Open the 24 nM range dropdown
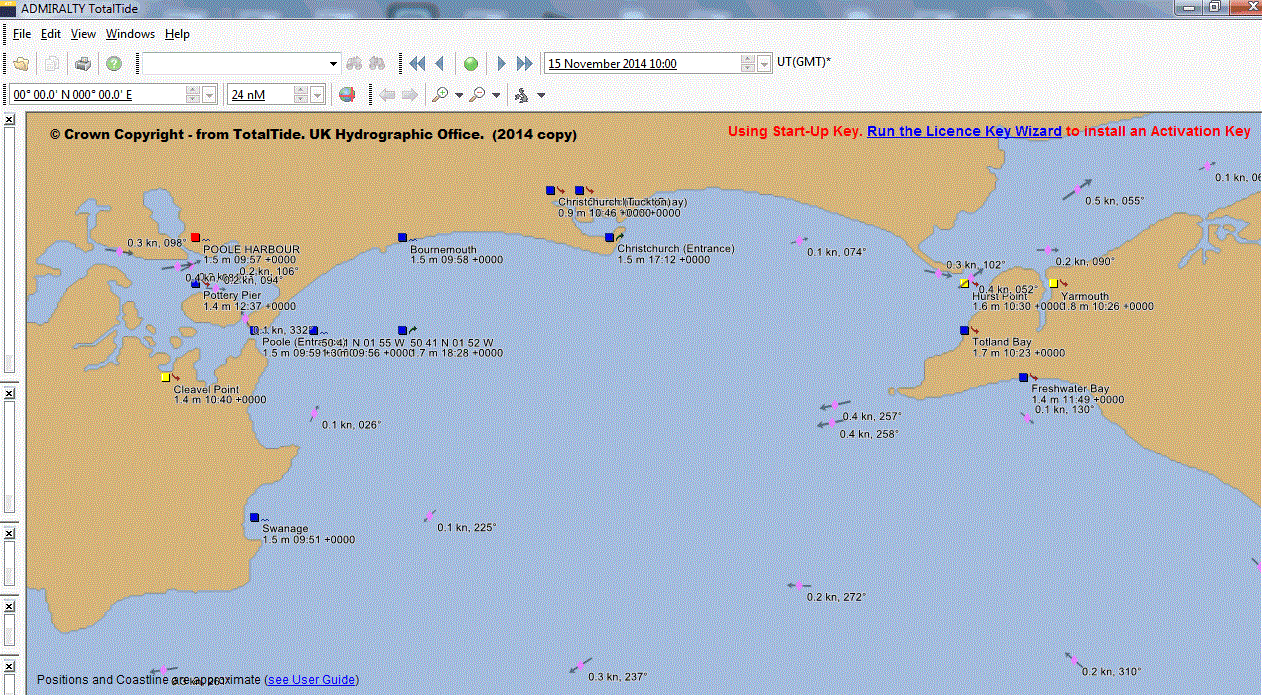The height and width of the screenshot is (695, 1262). tap(318, 95)
